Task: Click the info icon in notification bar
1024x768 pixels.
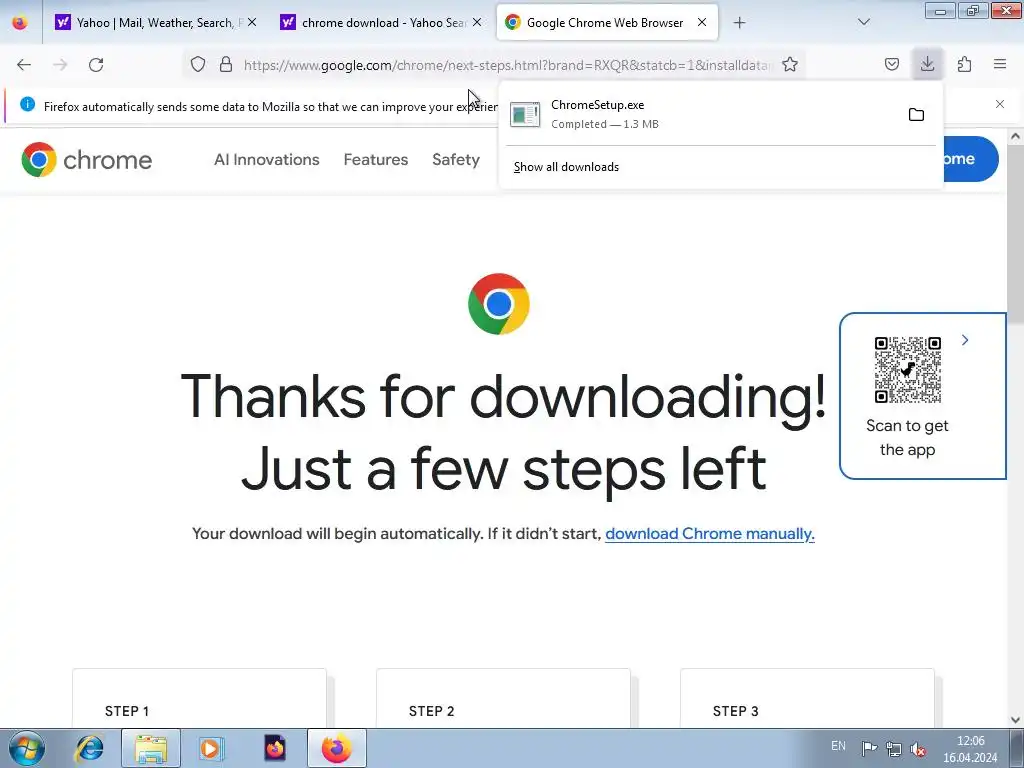Action: click(x=27, y=104)
